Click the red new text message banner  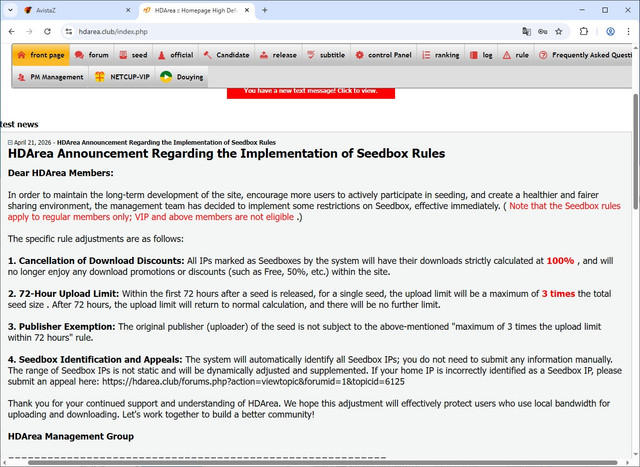pyautogui.click(x=311, y=92)
